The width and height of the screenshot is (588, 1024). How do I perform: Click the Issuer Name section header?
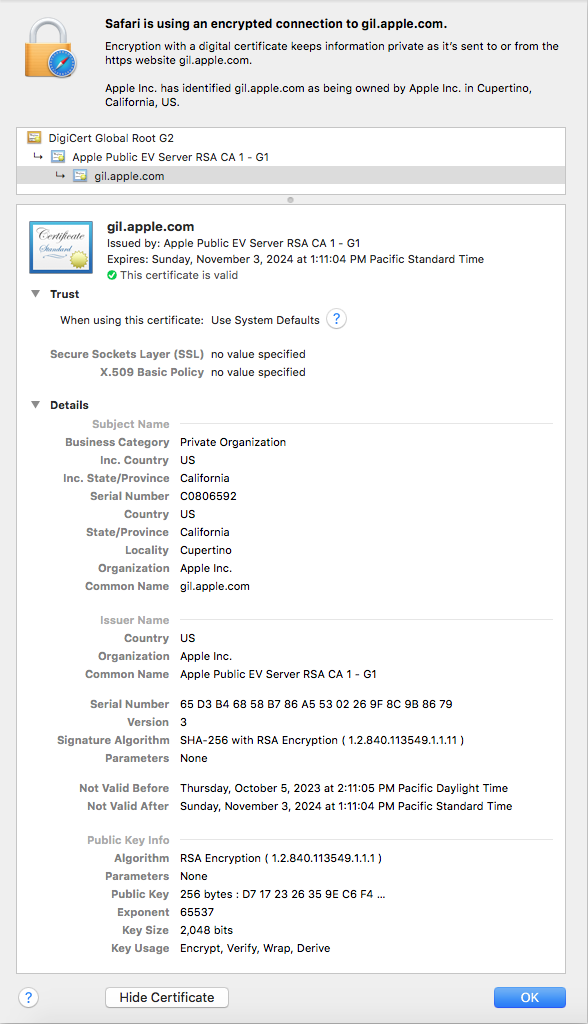coord(135,620)
